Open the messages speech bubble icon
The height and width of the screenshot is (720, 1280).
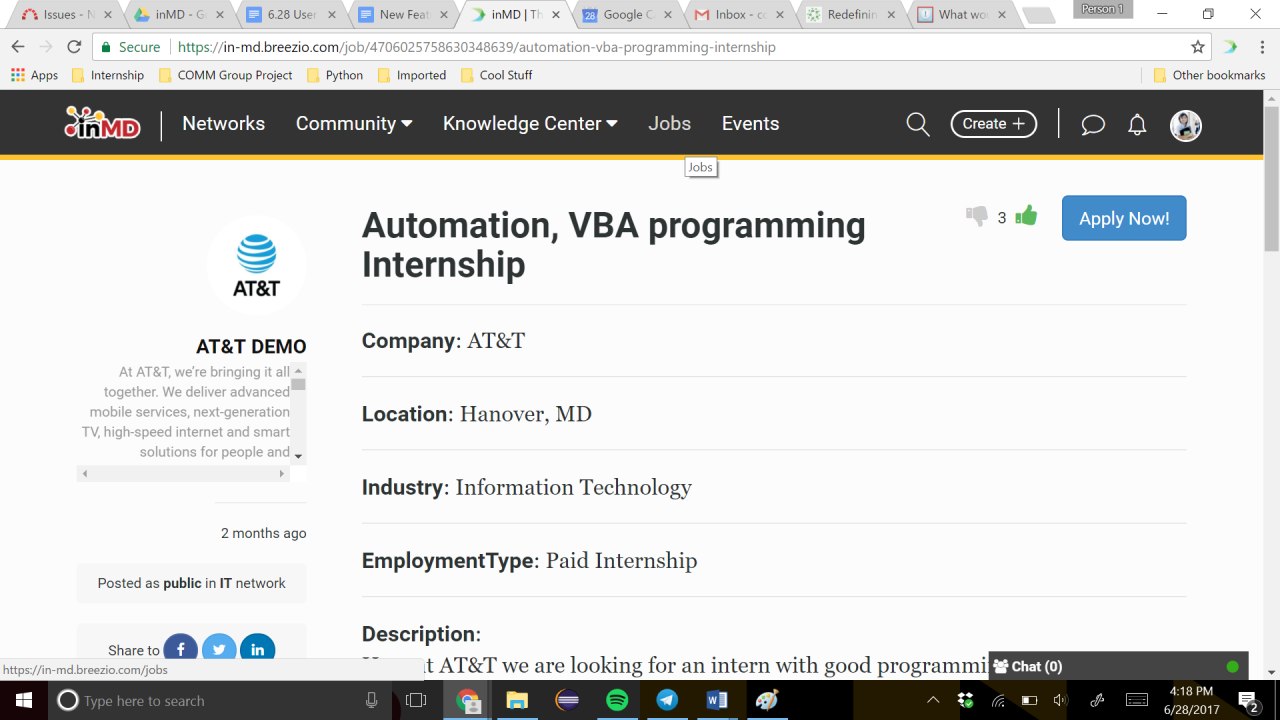point(1093,124)
